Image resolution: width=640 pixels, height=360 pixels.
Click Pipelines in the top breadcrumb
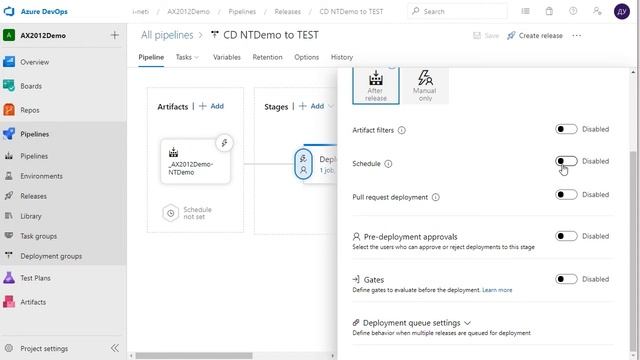click(242, 11)
